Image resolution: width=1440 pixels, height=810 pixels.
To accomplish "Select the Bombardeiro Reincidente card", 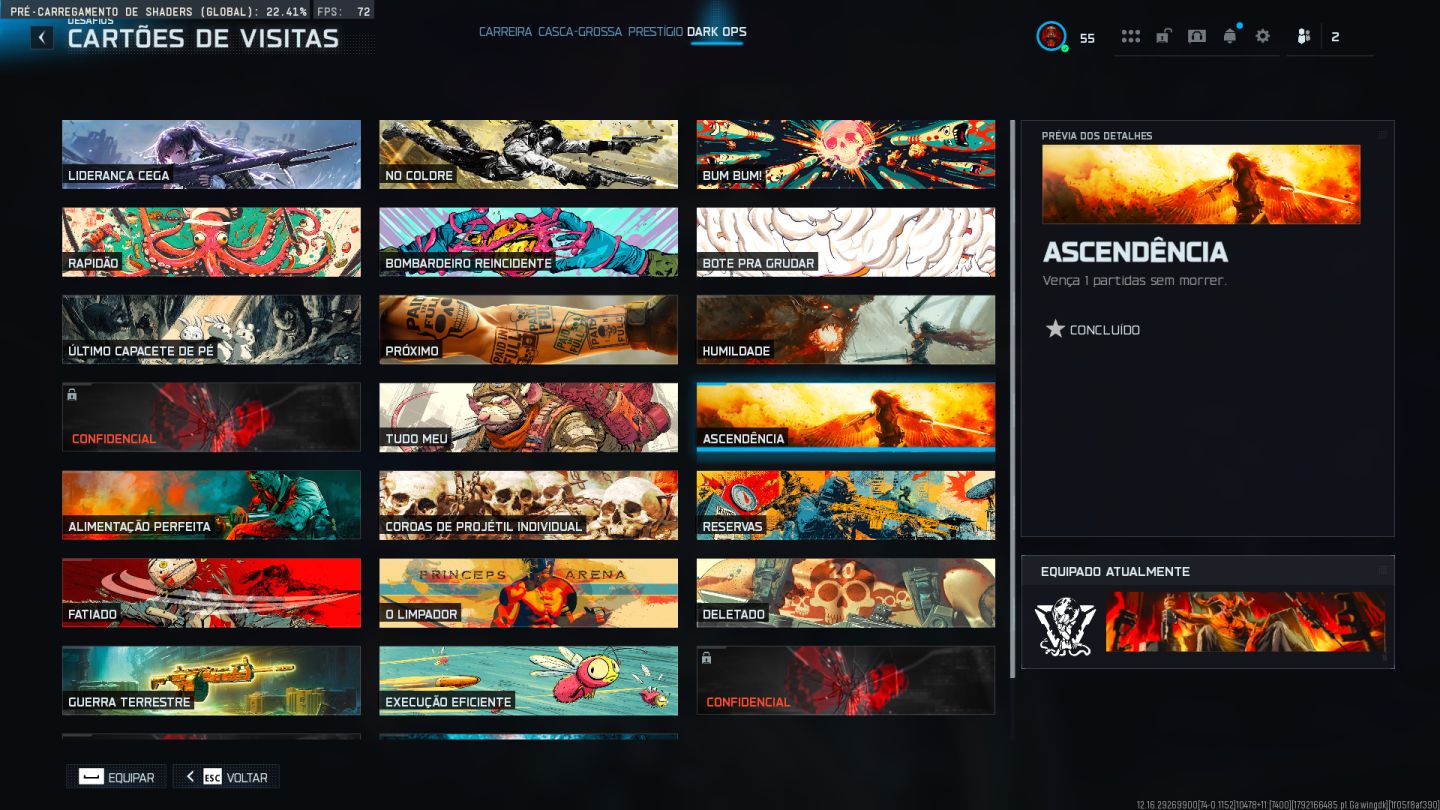I will coord(528,242).
